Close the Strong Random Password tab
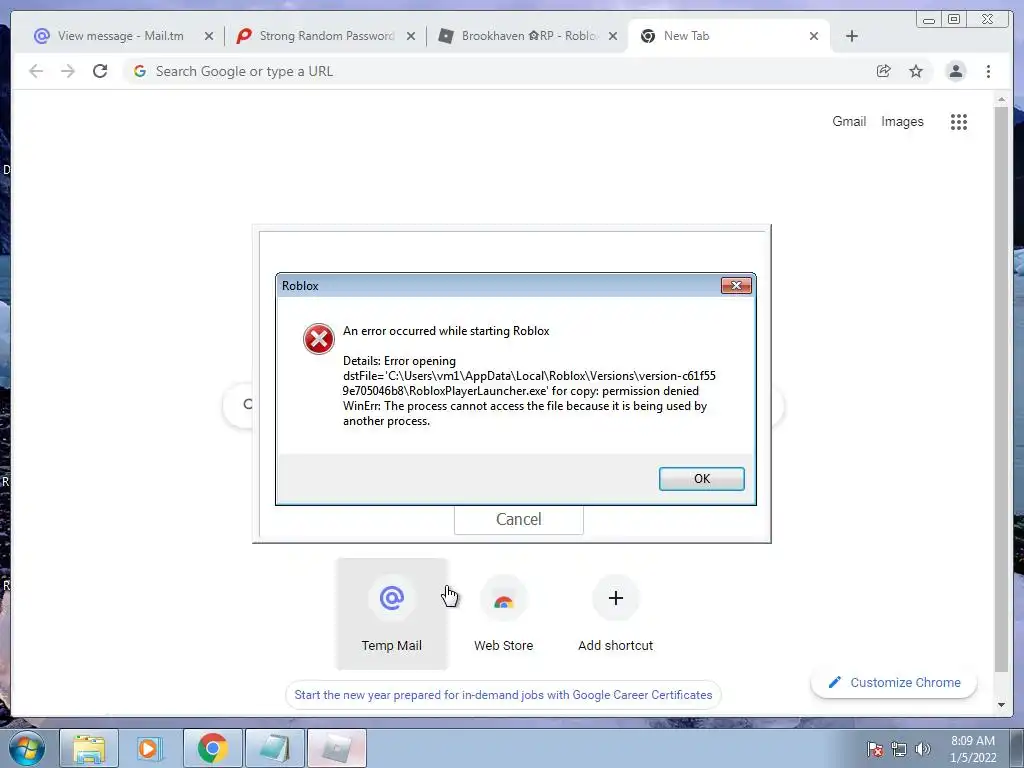 pos(411,36)
